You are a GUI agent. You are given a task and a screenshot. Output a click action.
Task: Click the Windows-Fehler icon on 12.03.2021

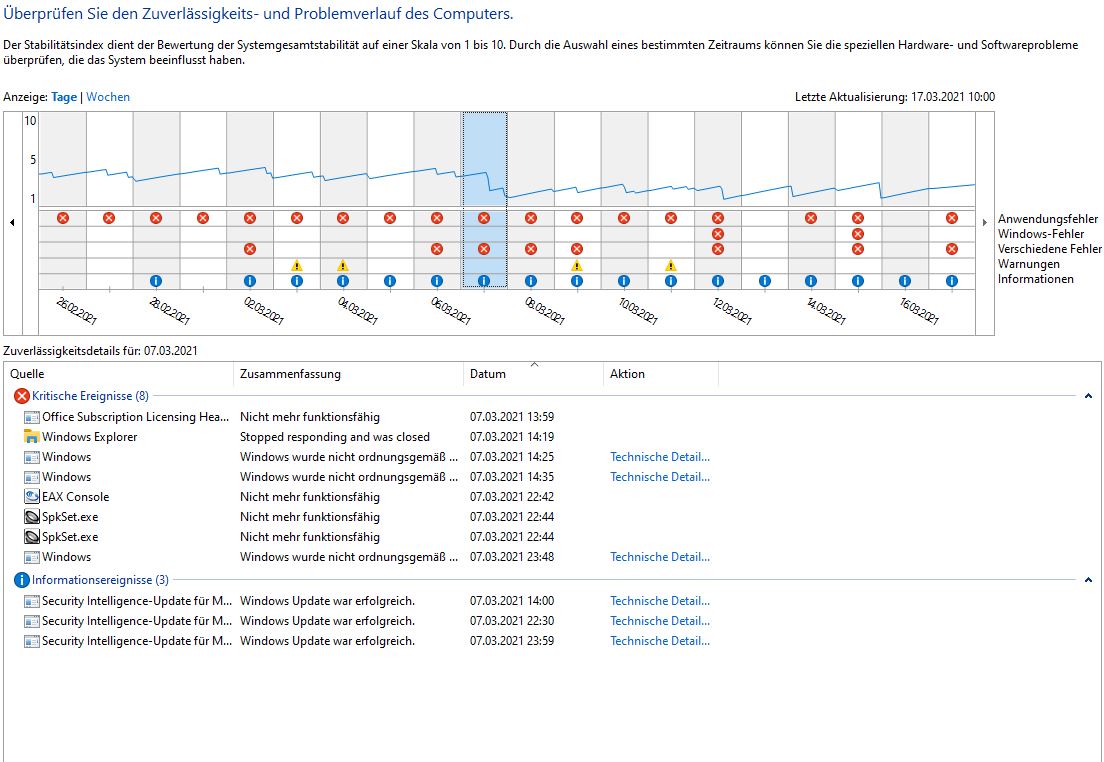[717, 234]
